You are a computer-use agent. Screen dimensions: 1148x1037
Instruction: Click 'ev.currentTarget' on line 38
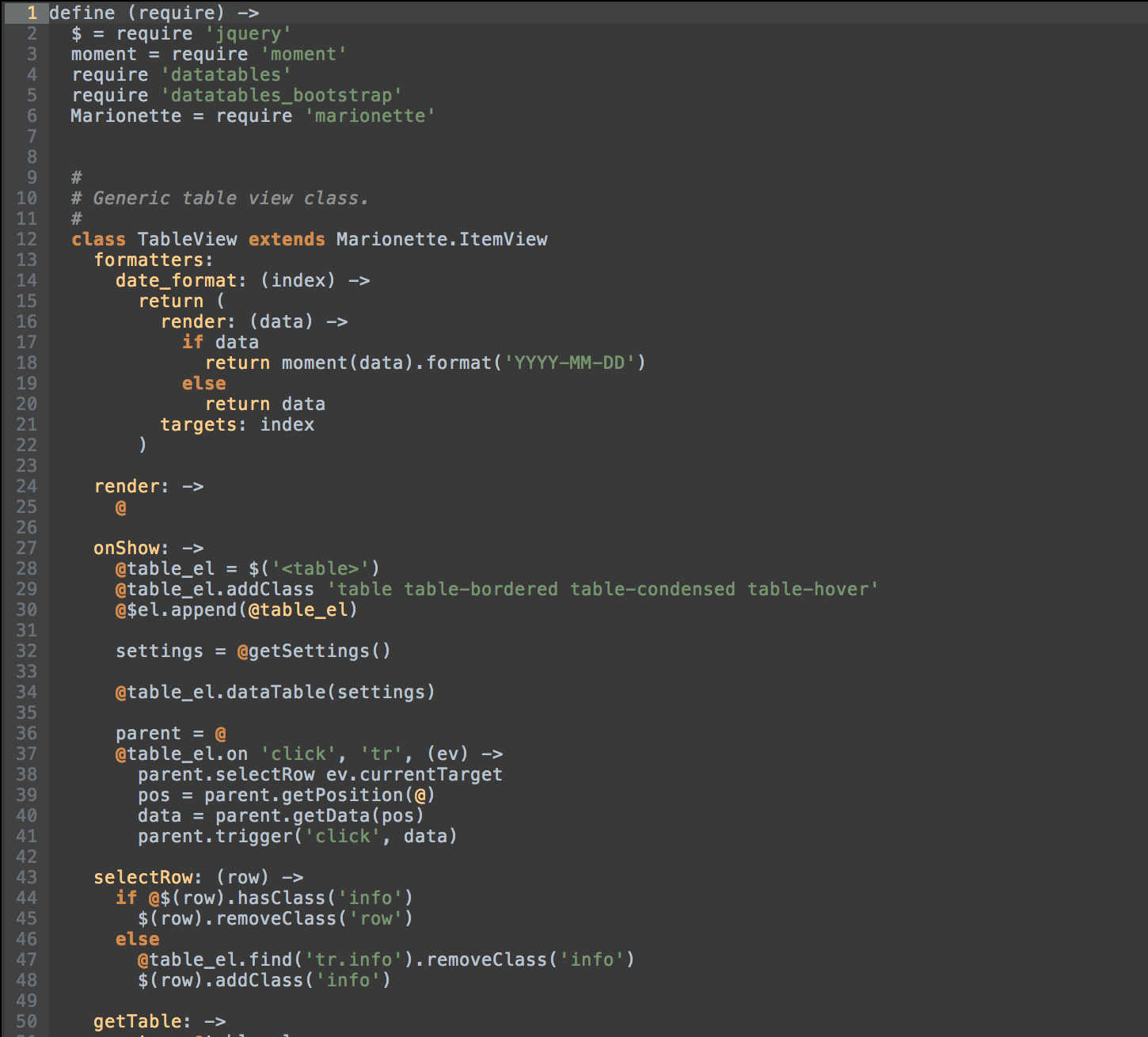tap(414, 774)
